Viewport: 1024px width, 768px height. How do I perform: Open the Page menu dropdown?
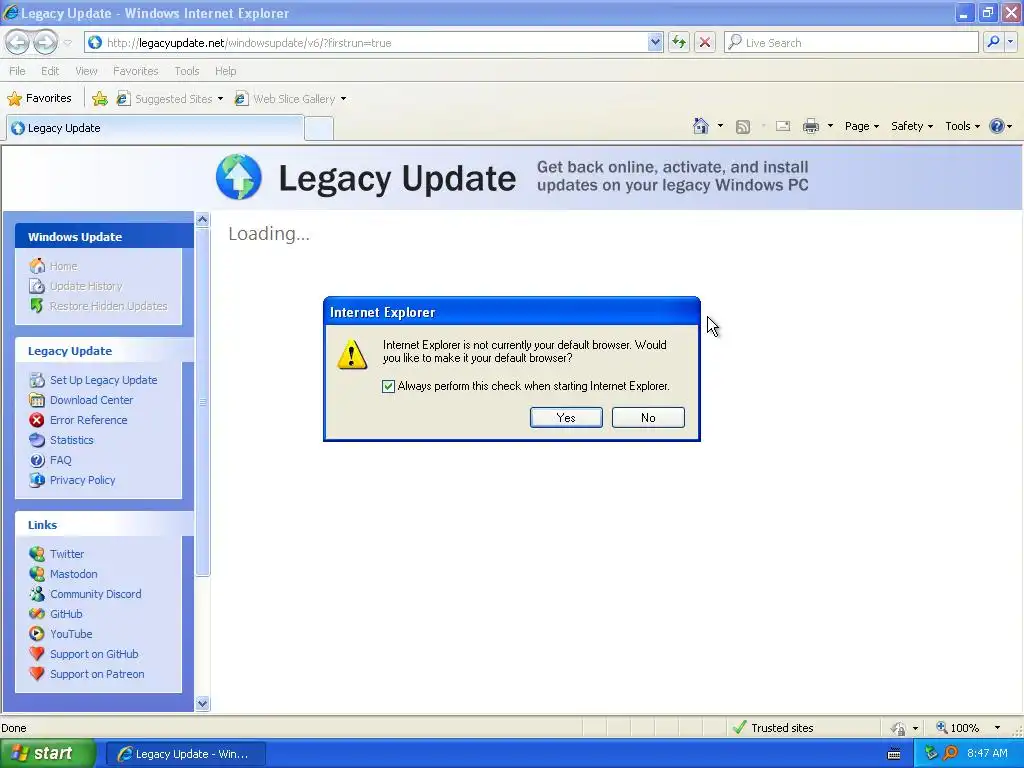861,126
